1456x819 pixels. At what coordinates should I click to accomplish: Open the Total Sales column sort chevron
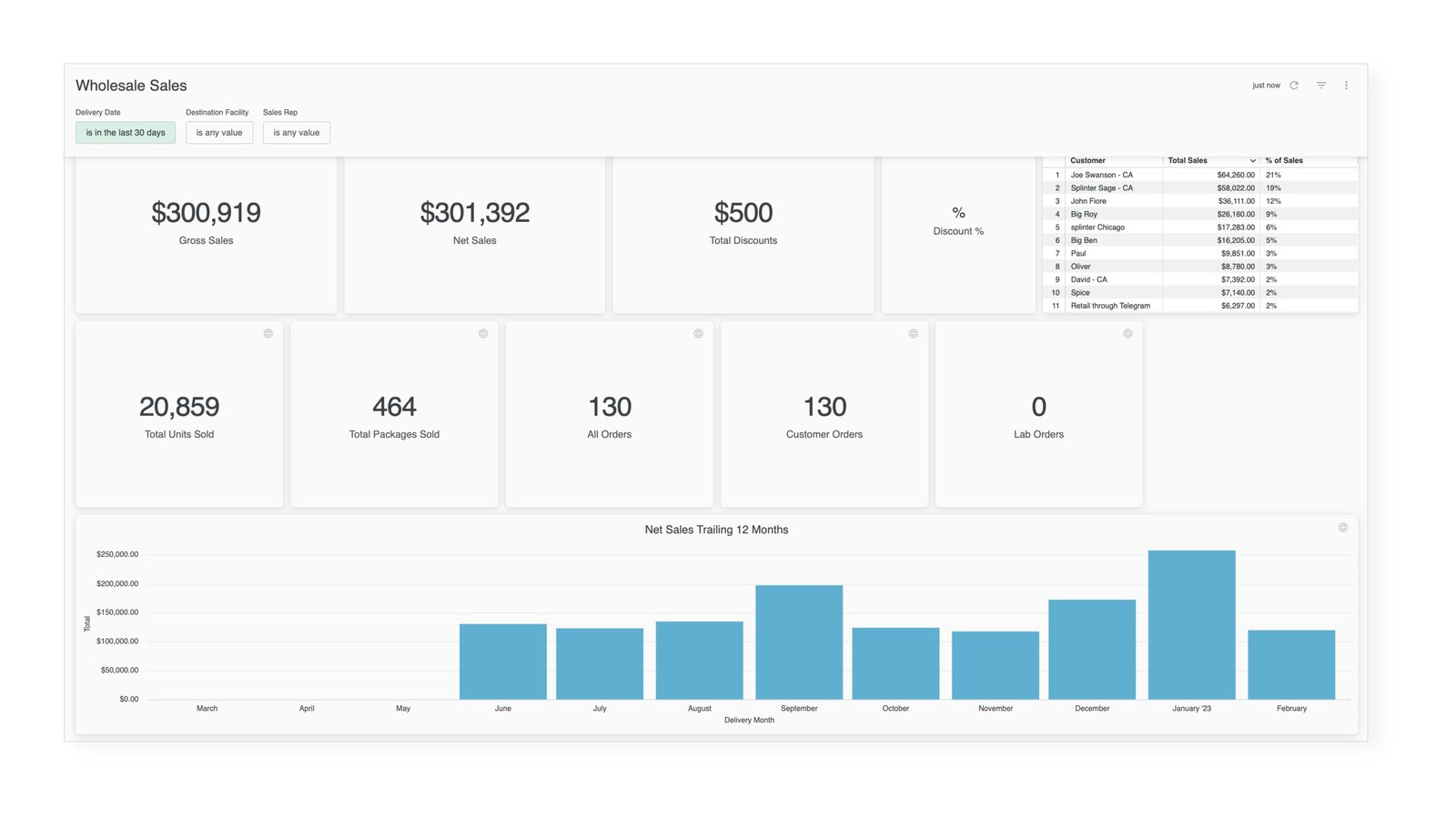(x=1253, y=160)
